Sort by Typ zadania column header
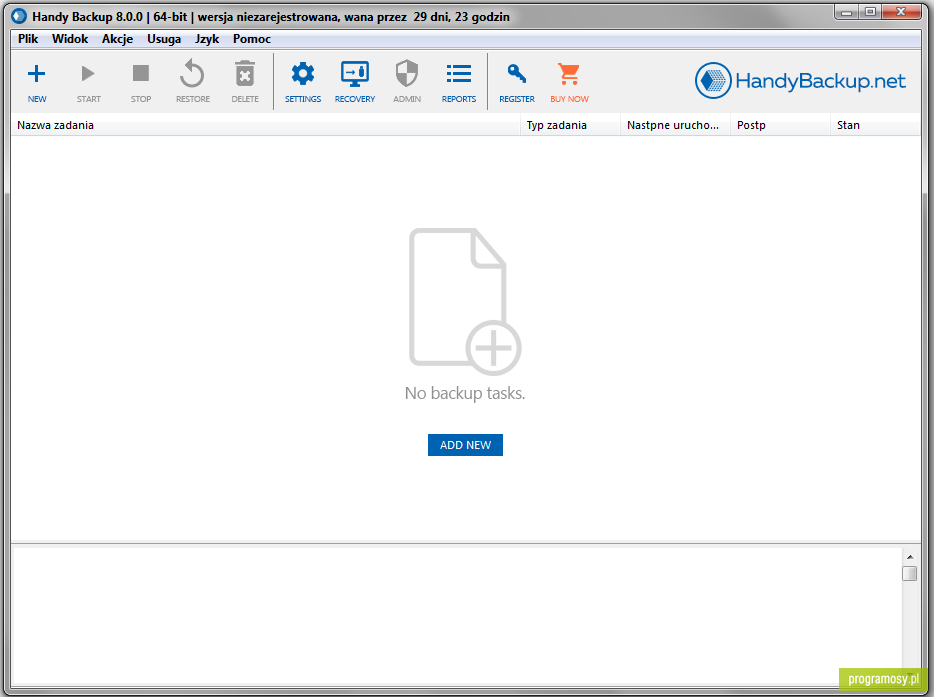Image resolution: width=934 pixels, height=697 pixels. (570, 125)
